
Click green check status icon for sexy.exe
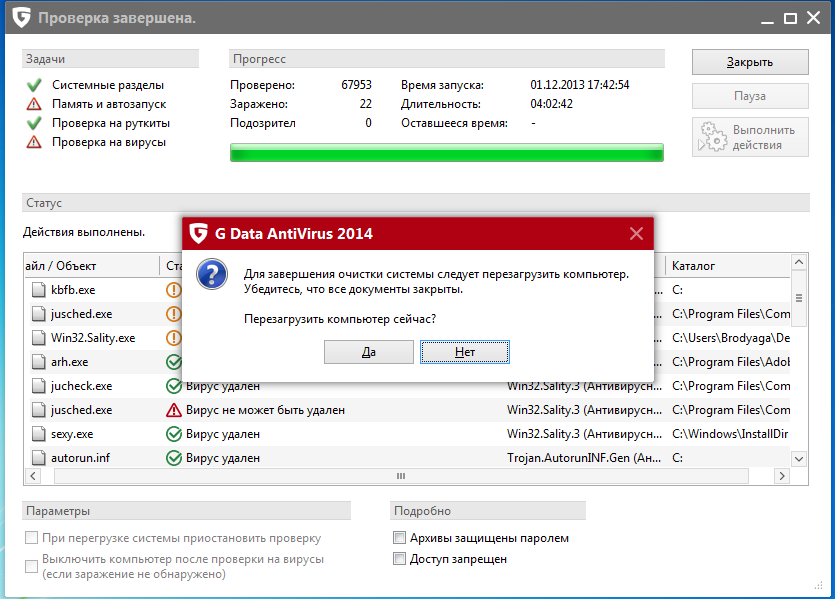click(x=174, y=434)
